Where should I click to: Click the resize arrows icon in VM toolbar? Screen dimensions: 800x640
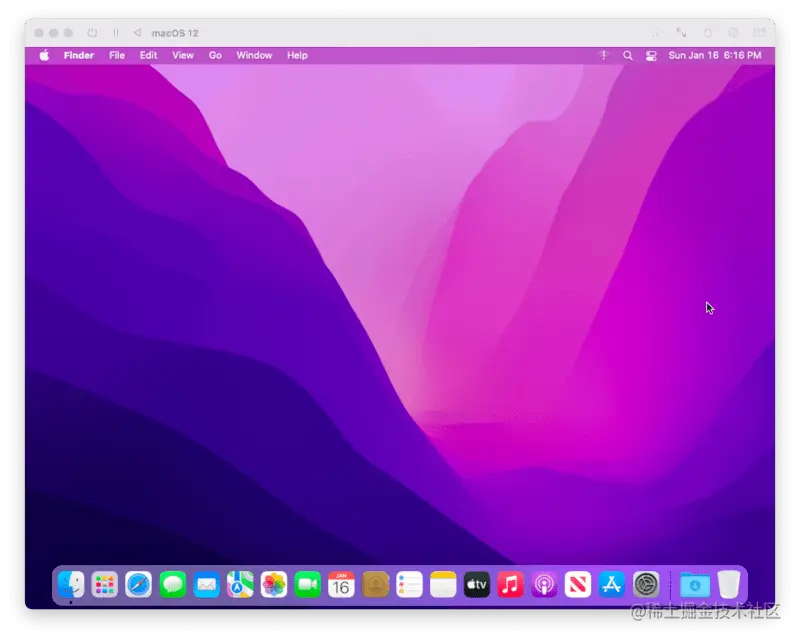click(681, 33)
